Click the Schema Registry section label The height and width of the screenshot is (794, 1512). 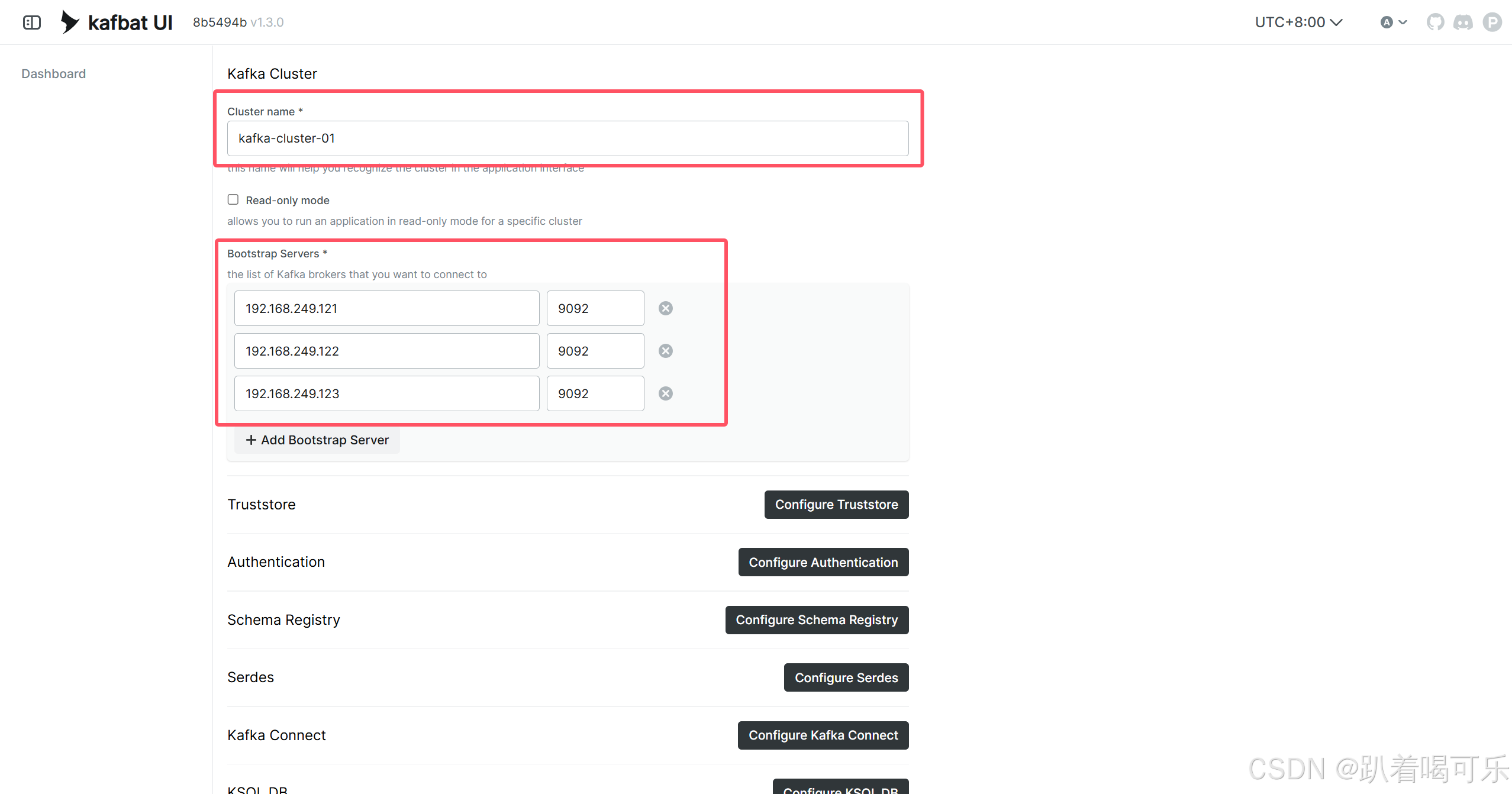284,620
